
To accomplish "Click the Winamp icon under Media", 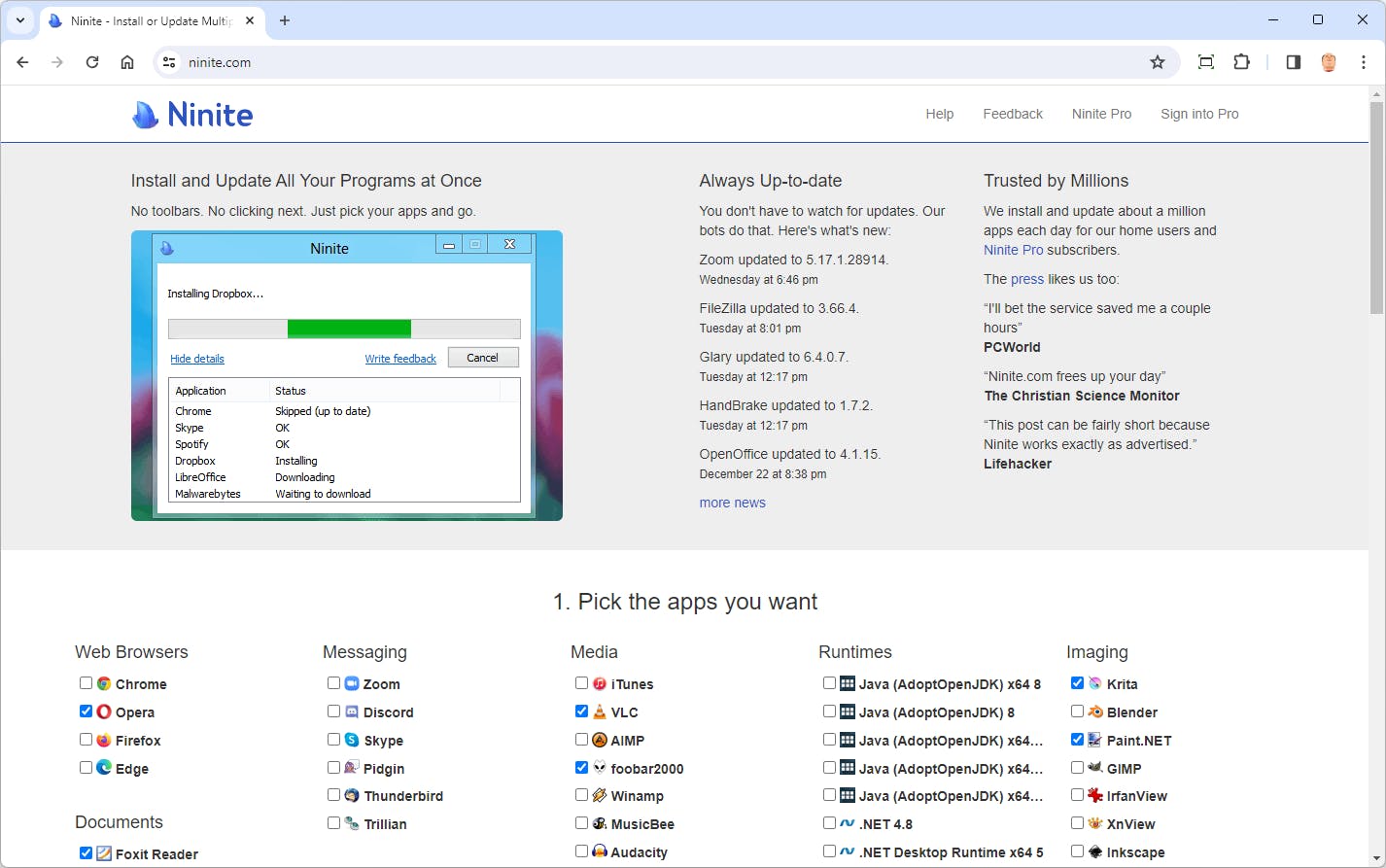I will pyautogui.click(x=600, y=795).
